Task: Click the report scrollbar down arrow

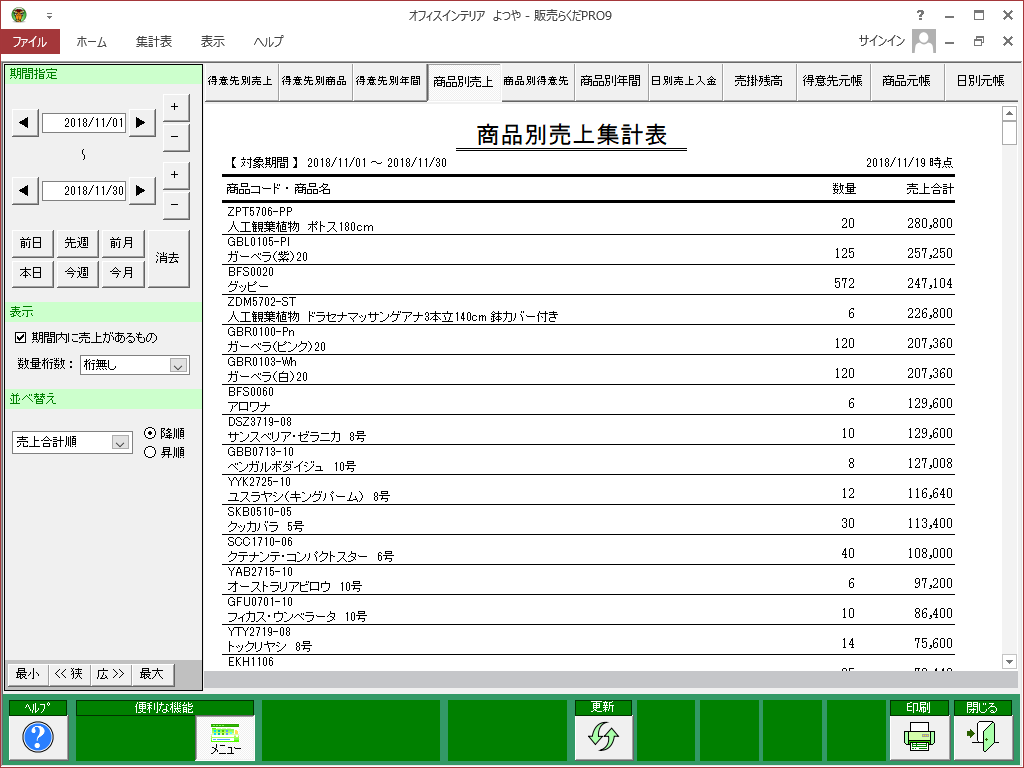Action: click(1009, 662)
